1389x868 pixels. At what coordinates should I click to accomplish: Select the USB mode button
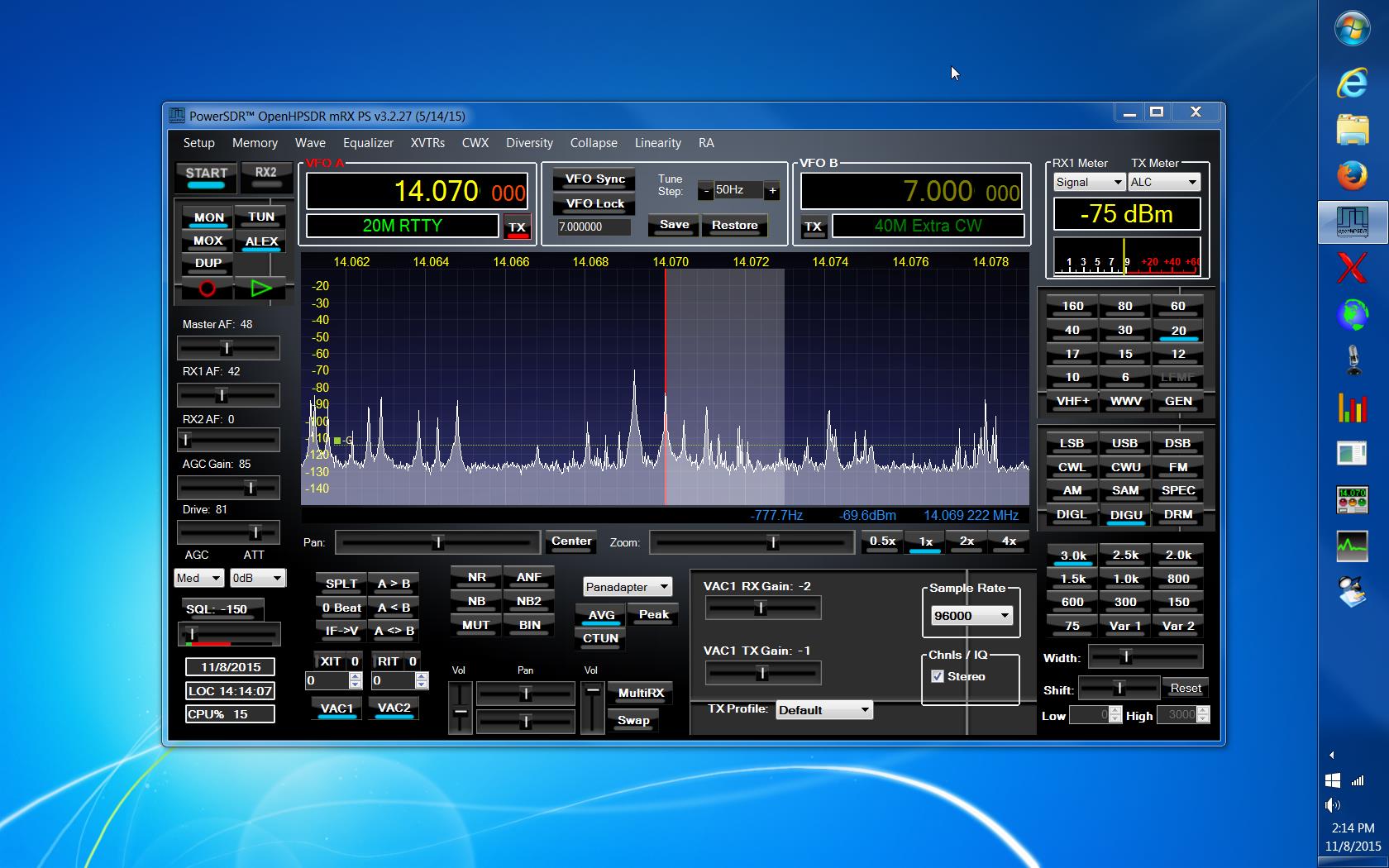click(1124, 444)
